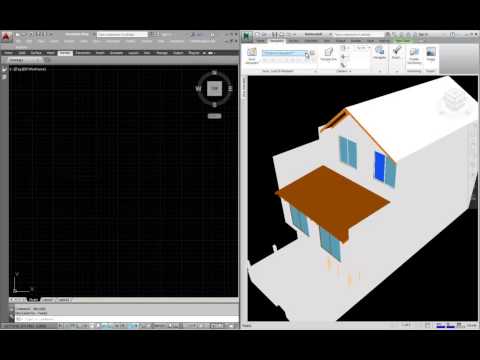Click the Top 2D Wireframe viewport label
Screen dimensions: 480x360
point(29,69)
